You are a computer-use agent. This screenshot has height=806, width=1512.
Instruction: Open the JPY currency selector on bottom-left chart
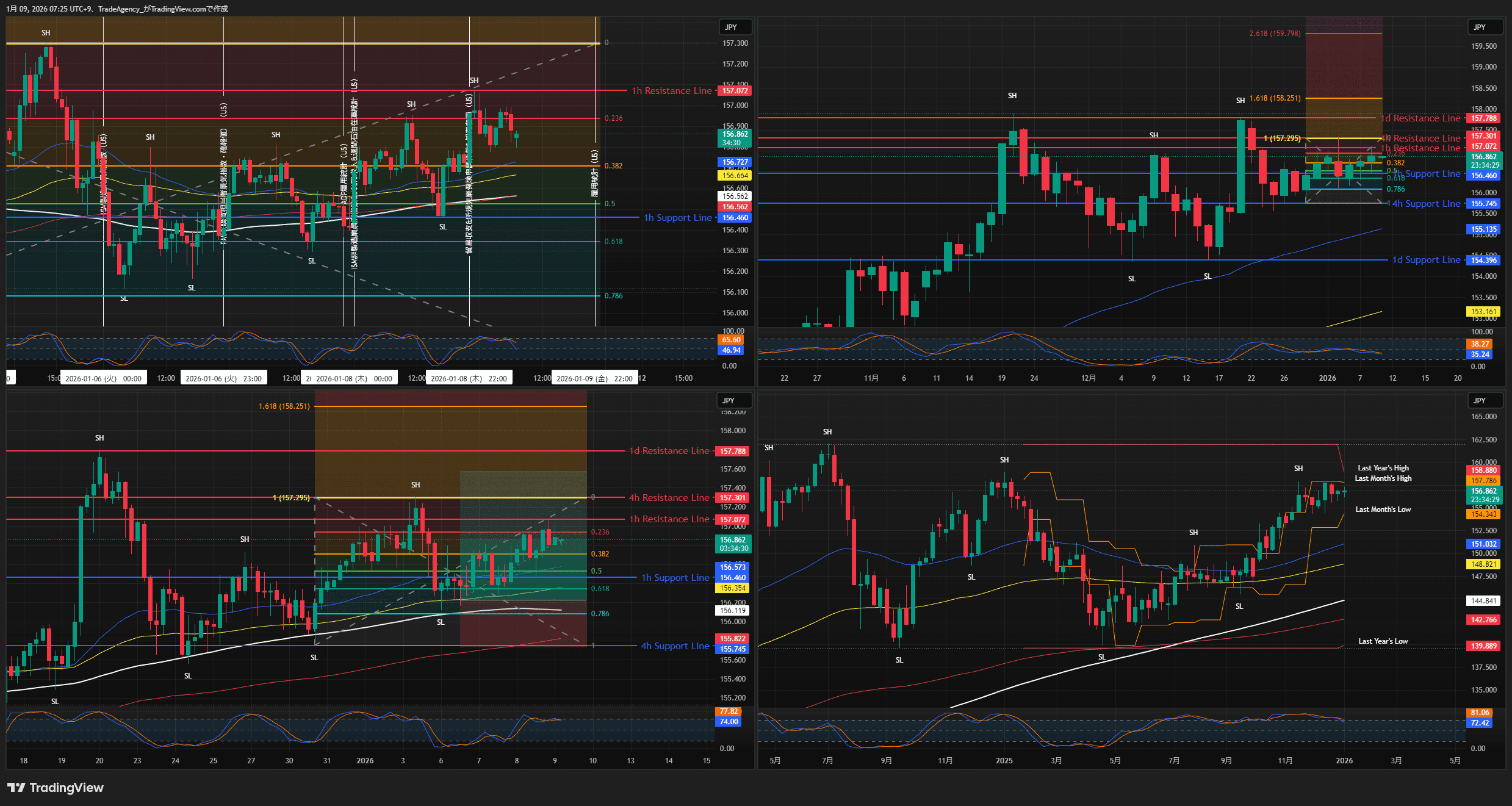(729, 400)
